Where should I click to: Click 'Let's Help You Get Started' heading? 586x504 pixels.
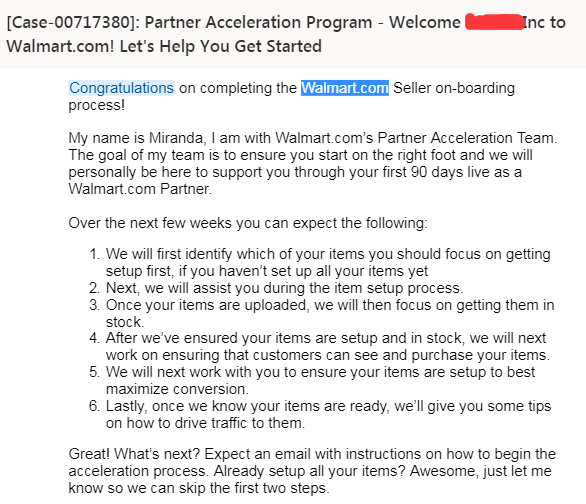click(220, 47)
